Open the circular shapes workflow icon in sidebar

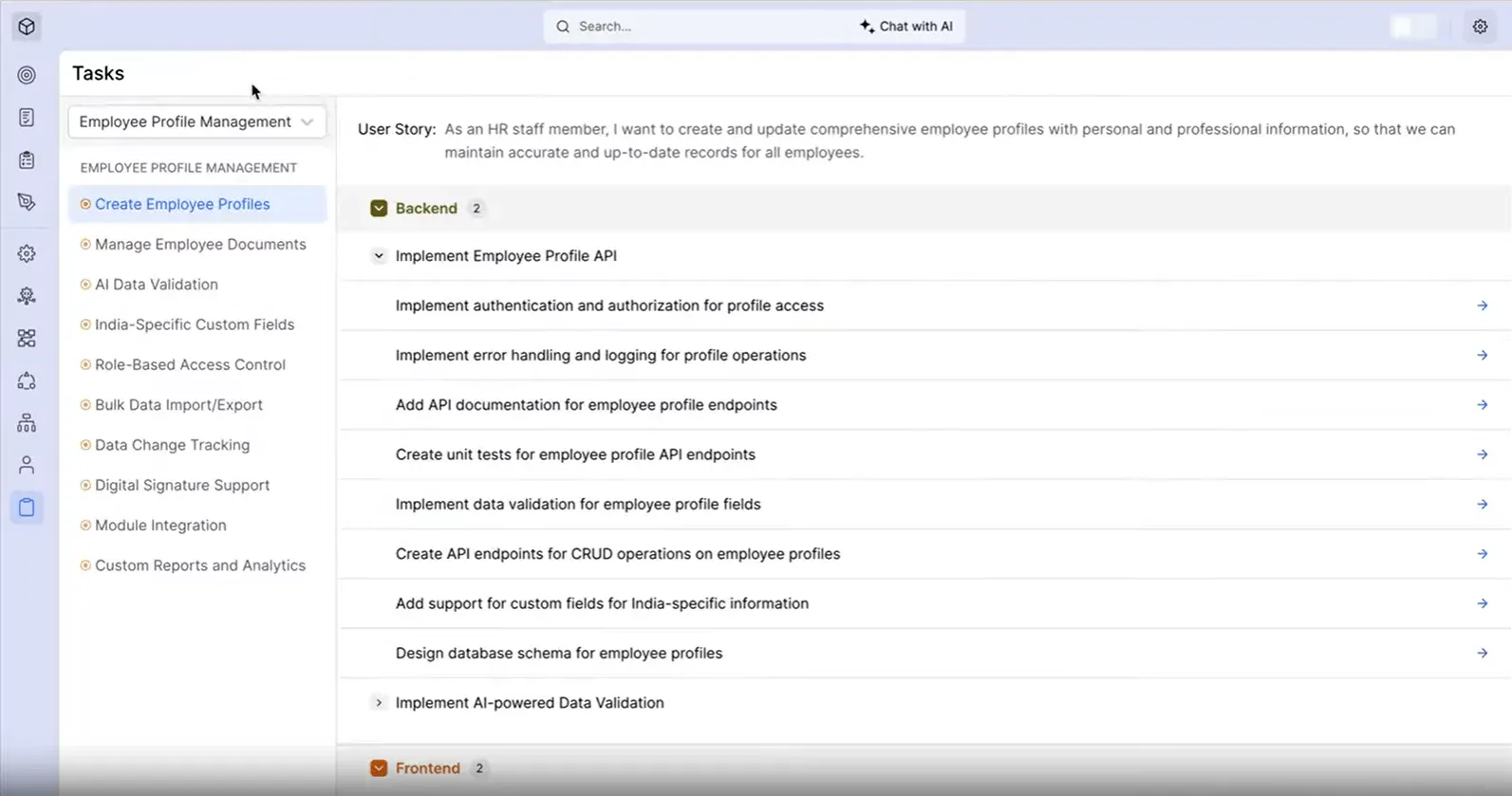point(27,380)
